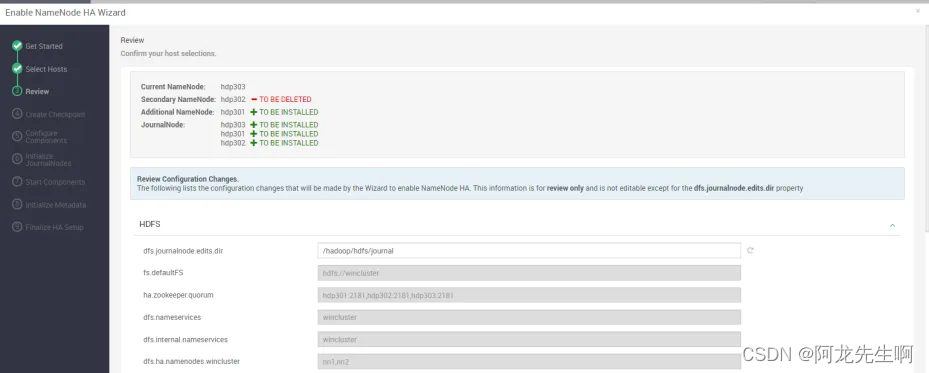Click the step 5 Configure Components circle icon

coord(17,136)
